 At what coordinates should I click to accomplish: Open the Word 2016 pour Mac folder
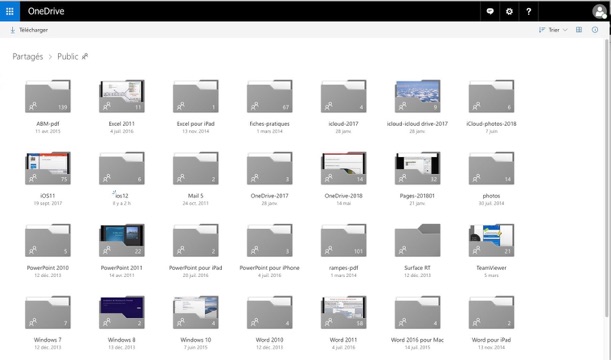(417, 312)
